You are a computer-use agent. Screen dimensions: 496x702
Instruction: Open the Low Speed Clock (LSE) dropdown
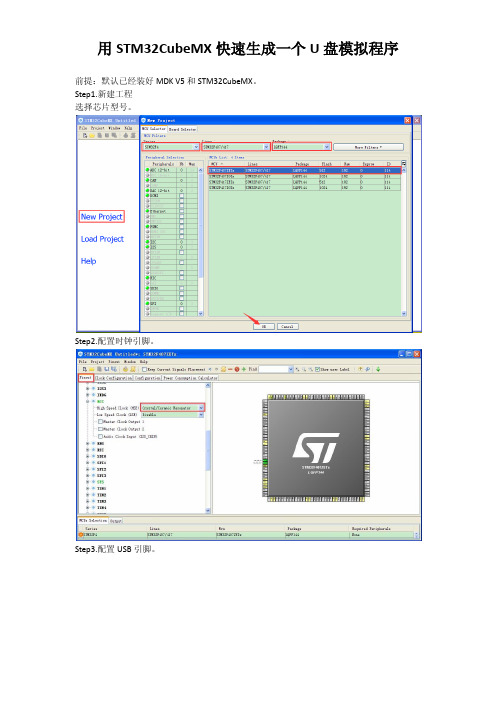point(173,415)
